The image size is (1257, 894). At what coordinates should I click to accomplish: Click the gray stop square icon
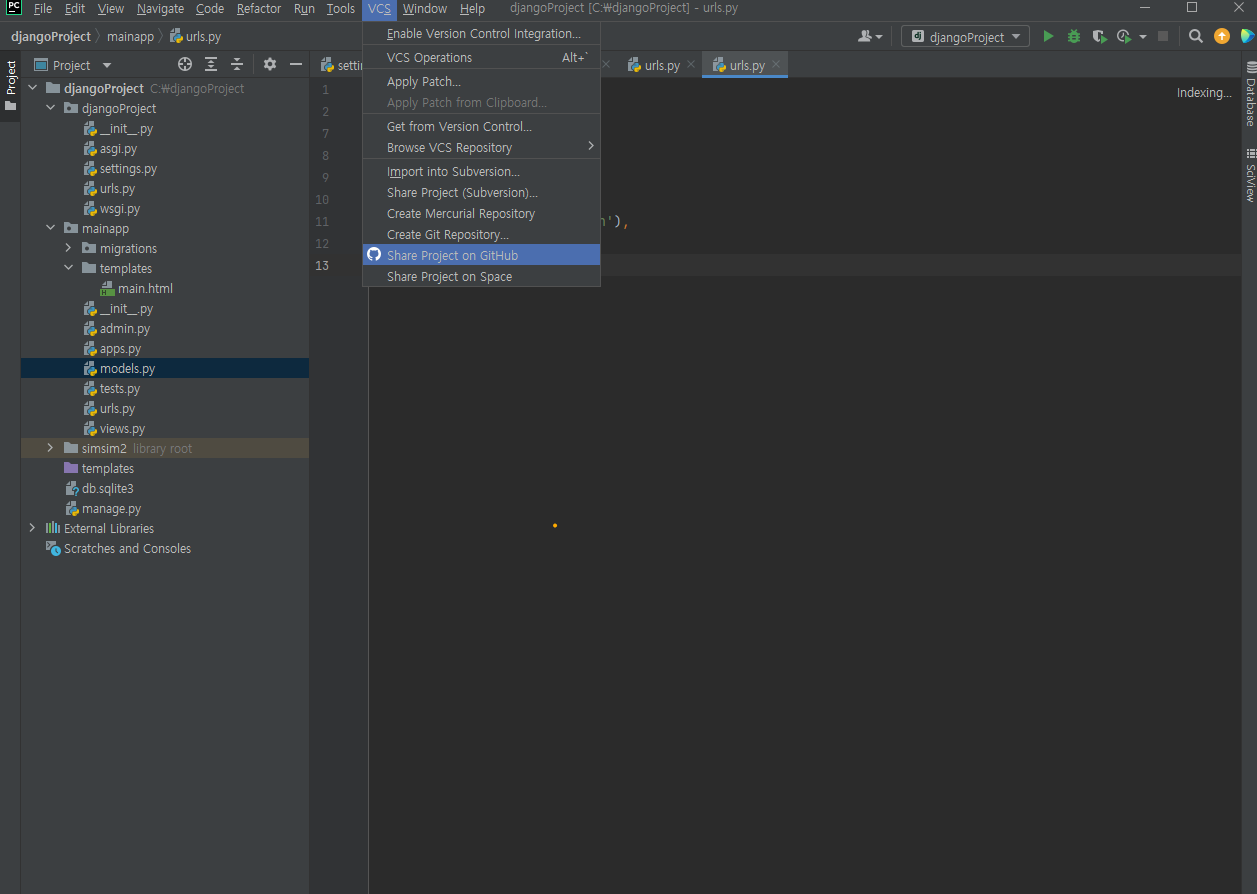click(1163, 36)
